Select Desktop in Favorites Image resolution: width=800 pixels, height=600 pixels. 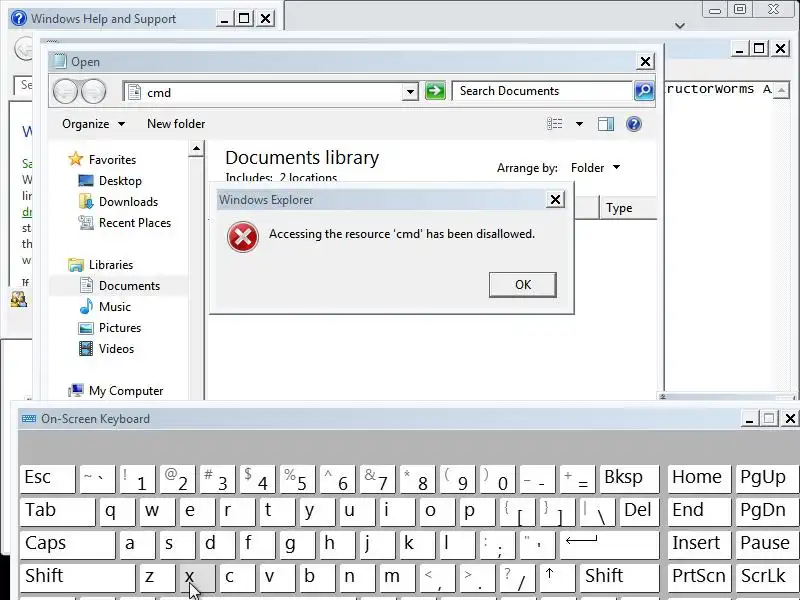click(x=110, y=181)
